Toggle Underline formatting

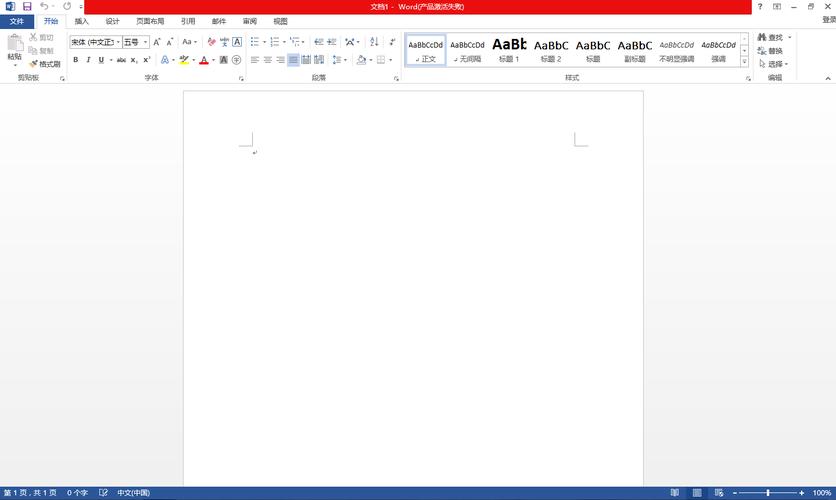[x=101, y=60]
